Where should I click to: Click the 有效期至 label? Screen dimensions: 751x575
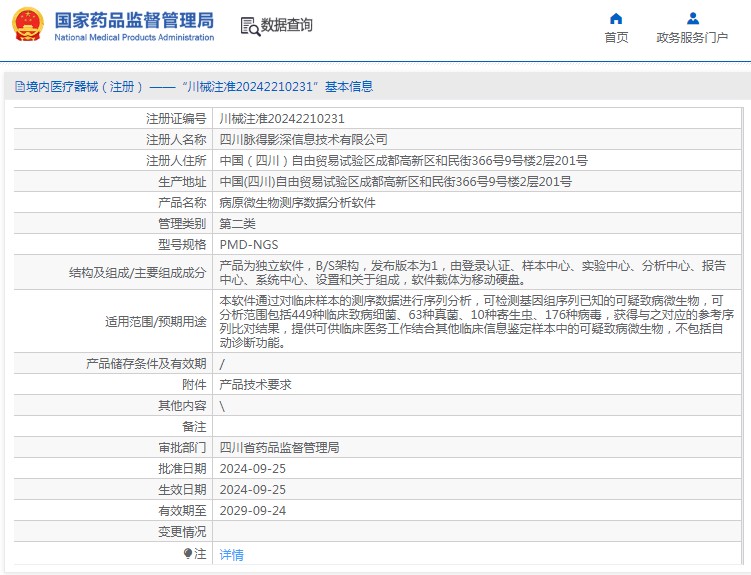point(182,511)
